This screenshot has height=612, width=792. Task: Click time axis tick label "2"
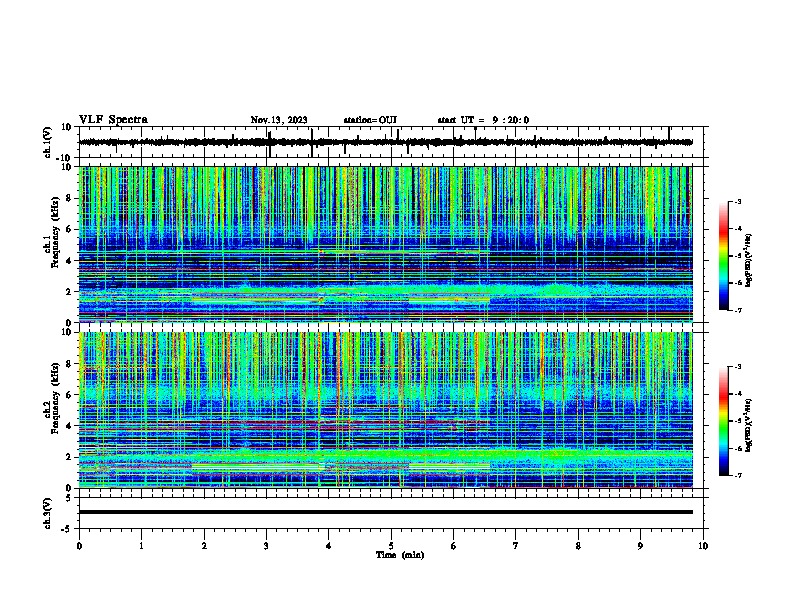204,546
